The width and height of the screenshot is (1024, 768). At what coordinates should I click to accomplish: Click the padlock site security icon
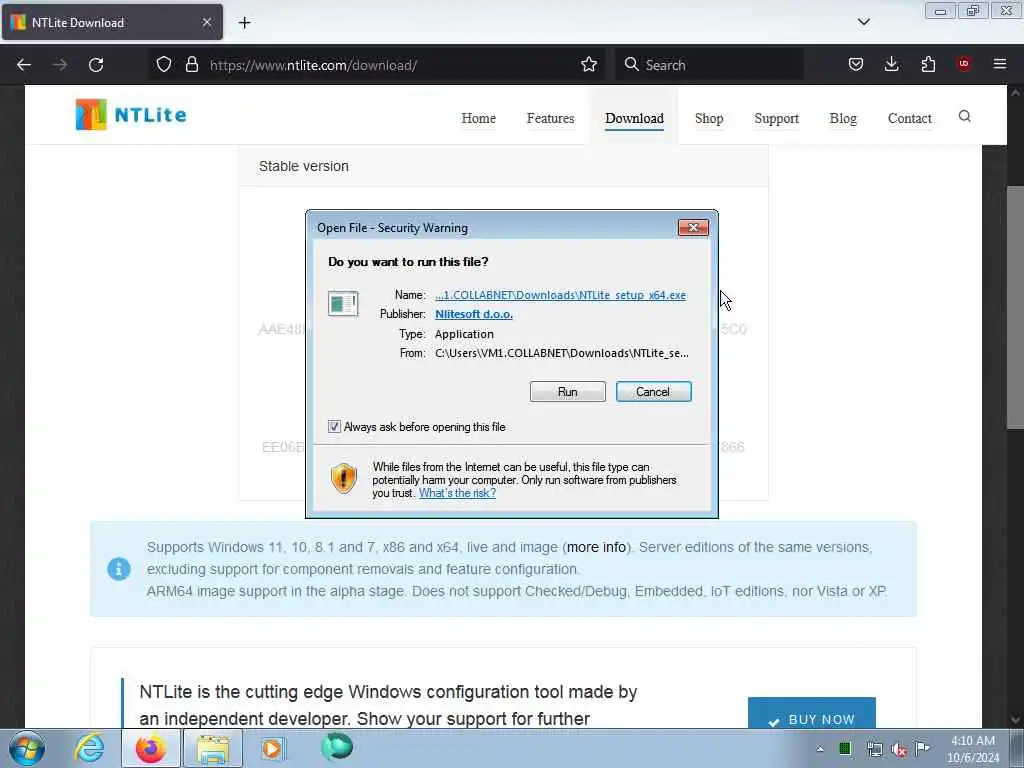click(191, 65)
